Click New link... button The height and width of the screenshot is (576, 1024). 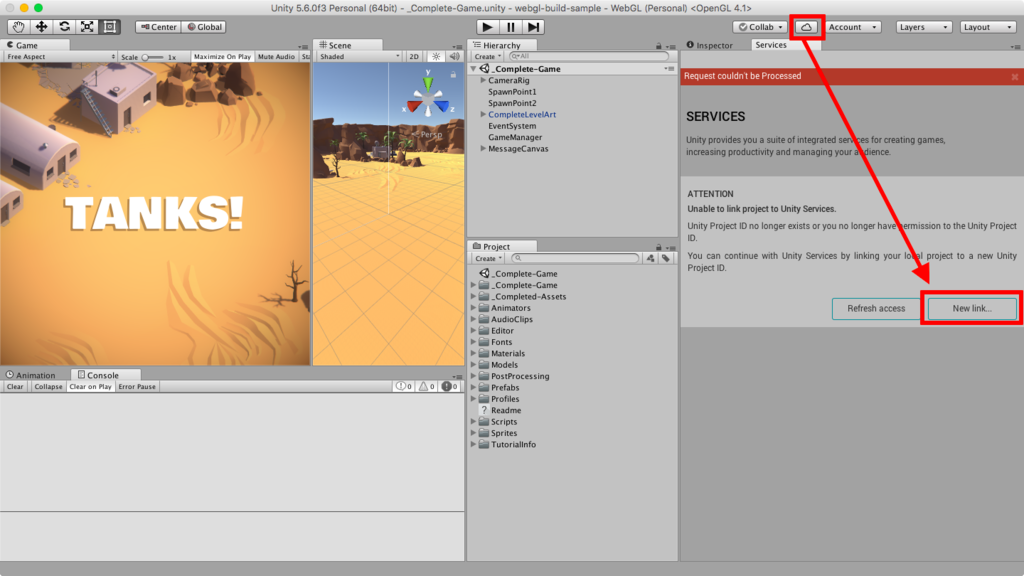pyautogui.click(x=972, y=308)
